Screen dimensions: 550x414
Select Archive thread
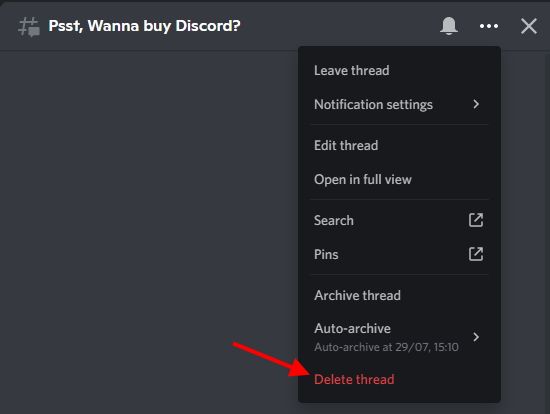pos(399,295)
